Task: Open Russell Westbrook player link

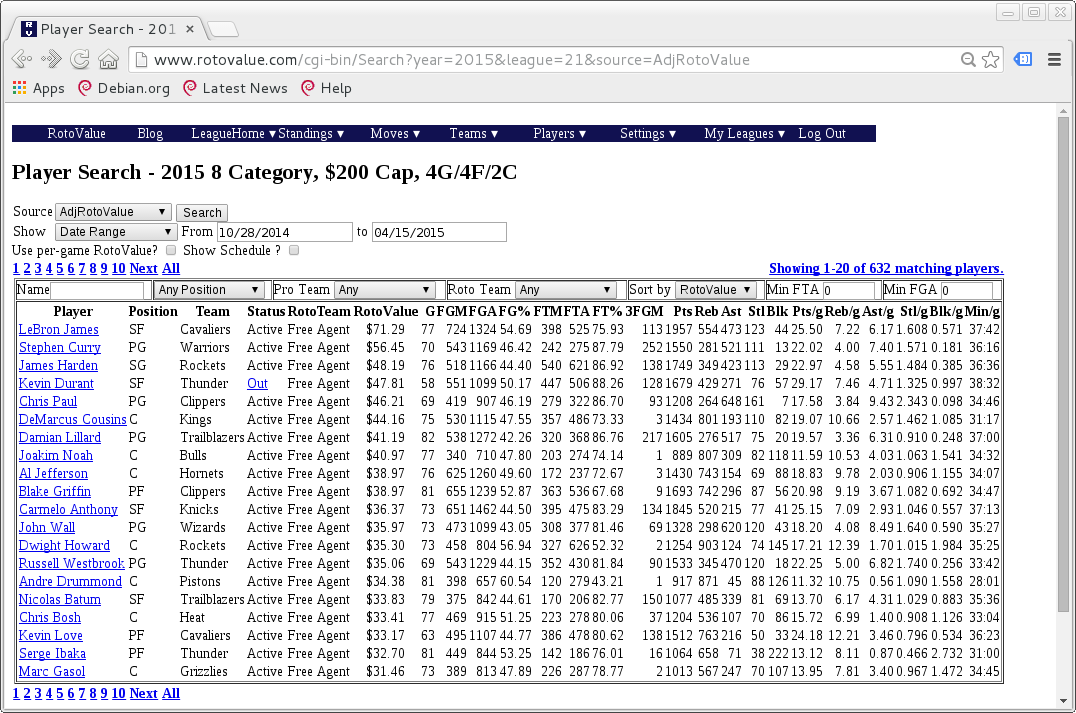Action: [71, 563]
